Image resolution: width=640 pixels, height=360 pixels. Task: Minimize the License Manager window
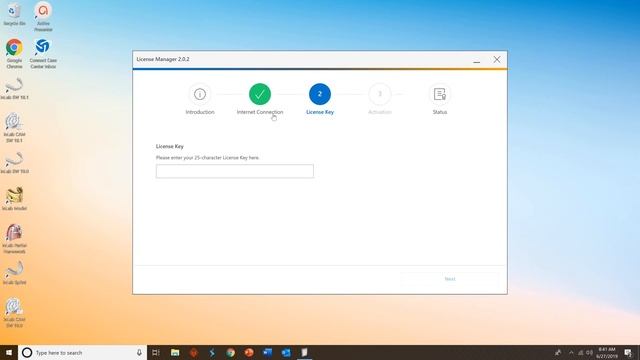coord(476,60)
